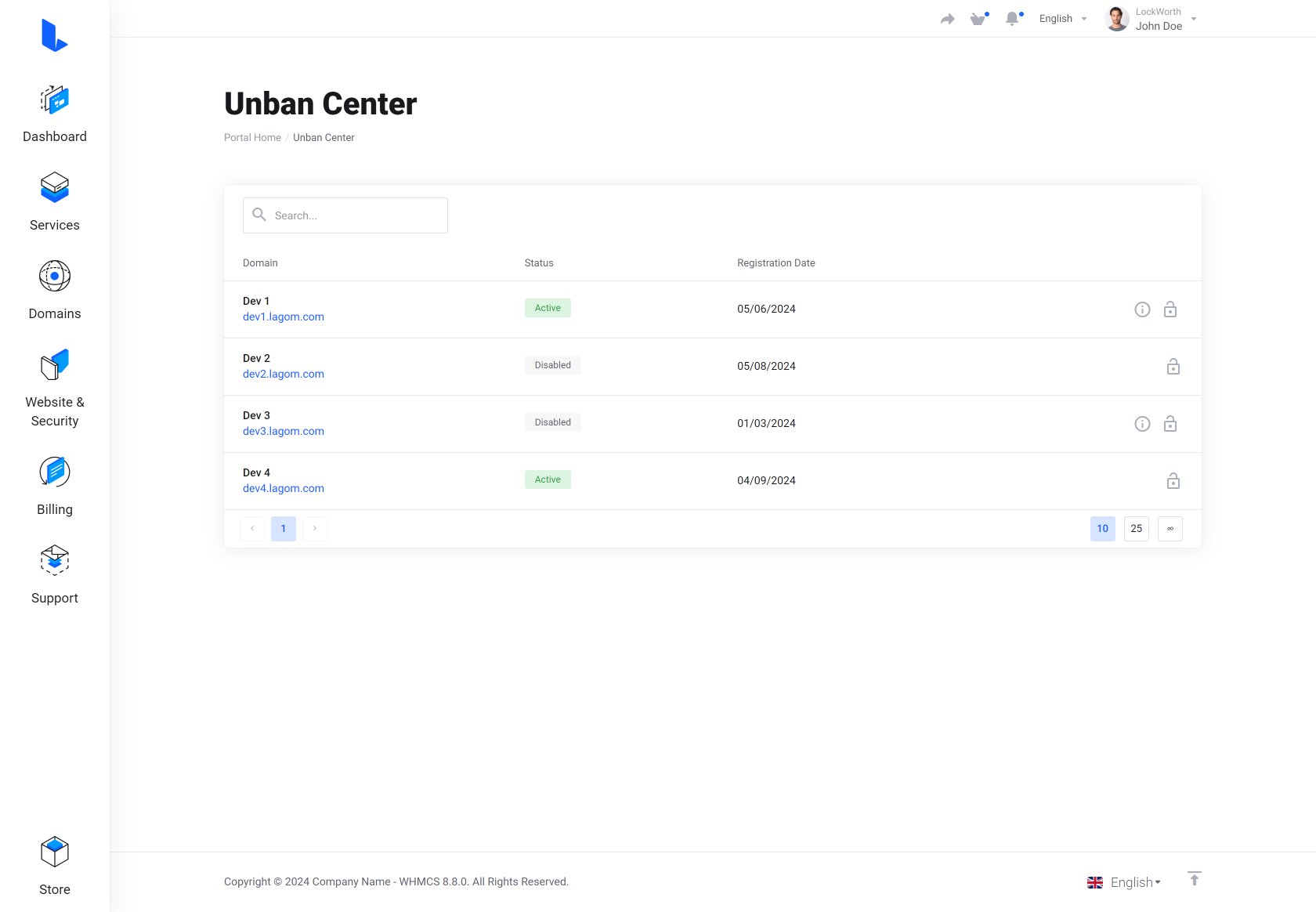Screen dimensions: 1316x912
Task: Click the Search input field
Action: pos(345,215)
